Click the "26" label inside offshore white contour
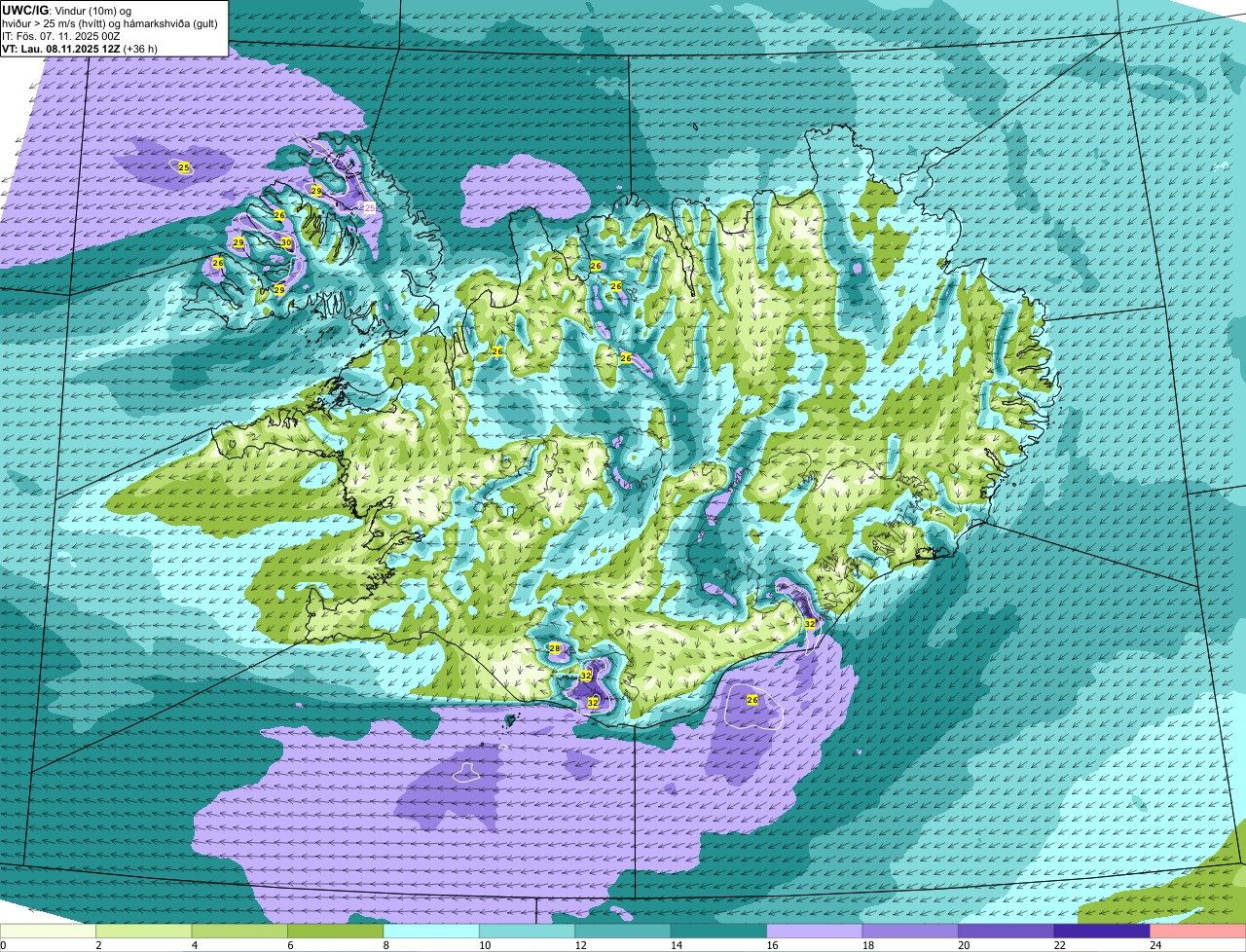 pos(752,700)
